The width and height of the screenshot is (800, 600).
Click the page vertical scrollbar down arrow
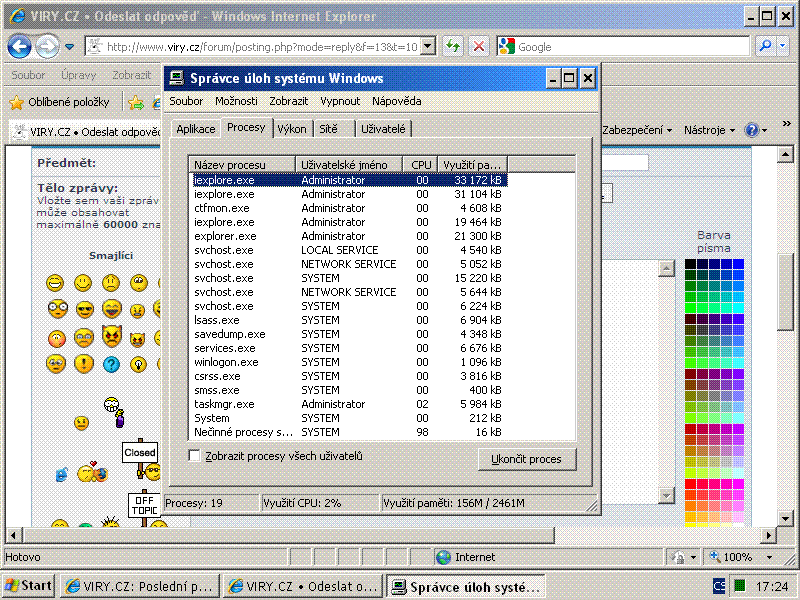(786, 519)
